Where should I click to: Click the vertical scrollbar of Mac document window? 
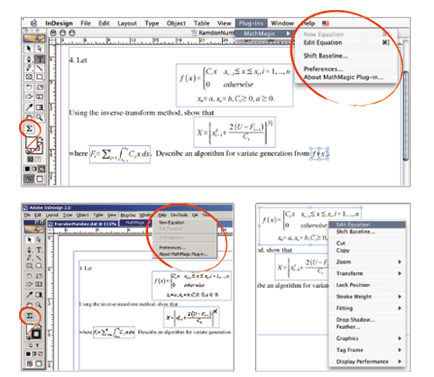tap(406, 113)
